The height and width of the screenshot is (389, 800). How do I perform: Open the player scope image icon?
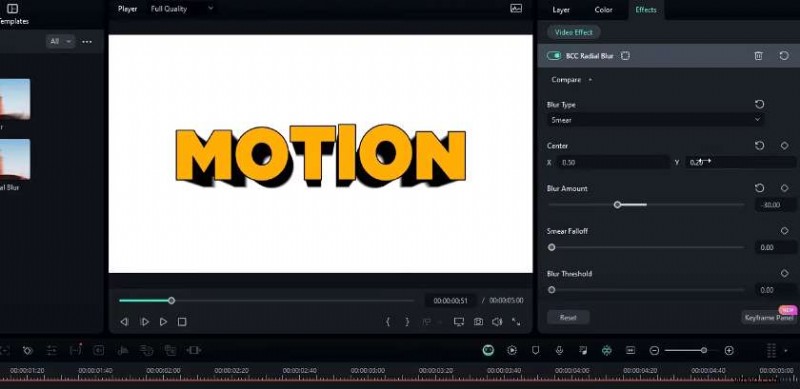pos(516,9)
